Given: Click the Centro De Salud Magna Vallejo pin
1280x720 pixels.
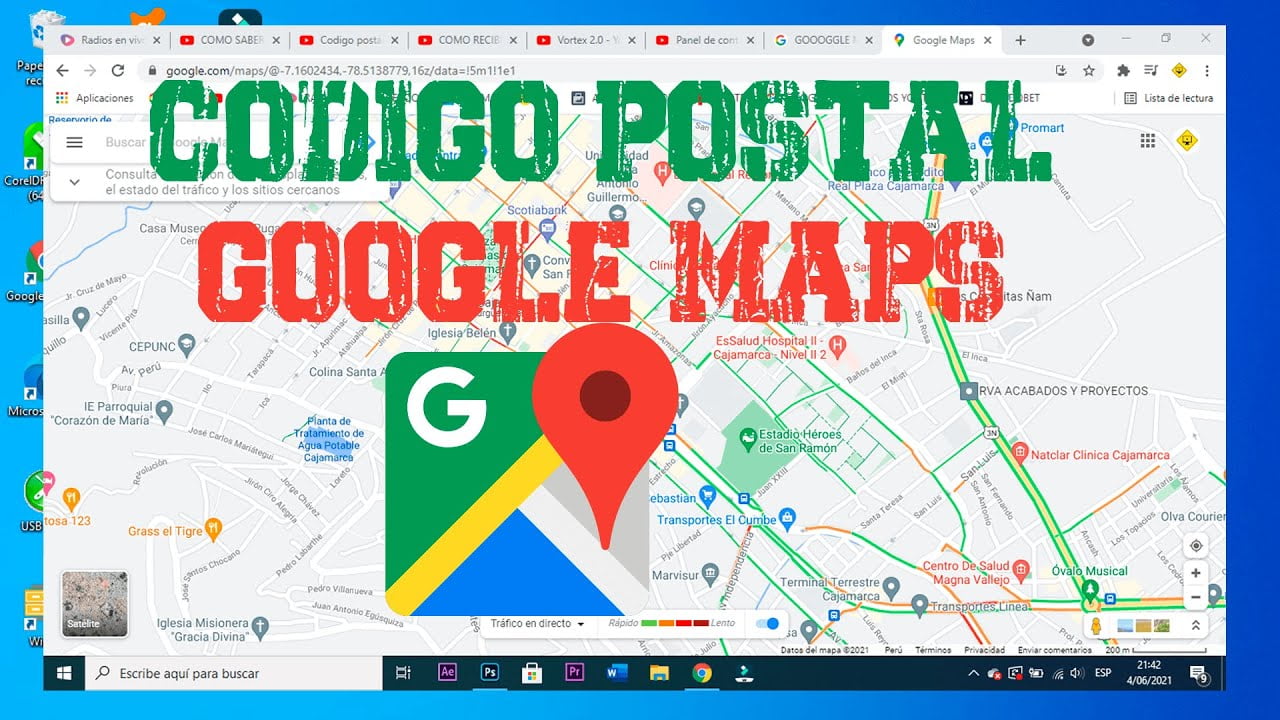Looking at the screenshot, I should pos(1020,570).
